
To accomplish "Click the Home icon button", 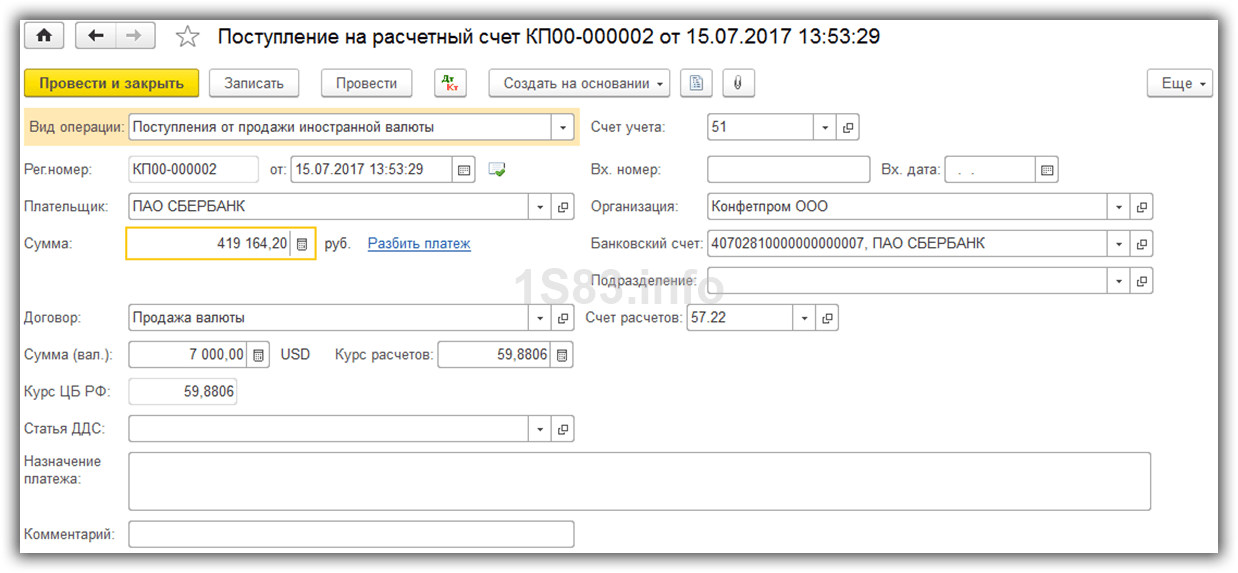I will [43, 36].
